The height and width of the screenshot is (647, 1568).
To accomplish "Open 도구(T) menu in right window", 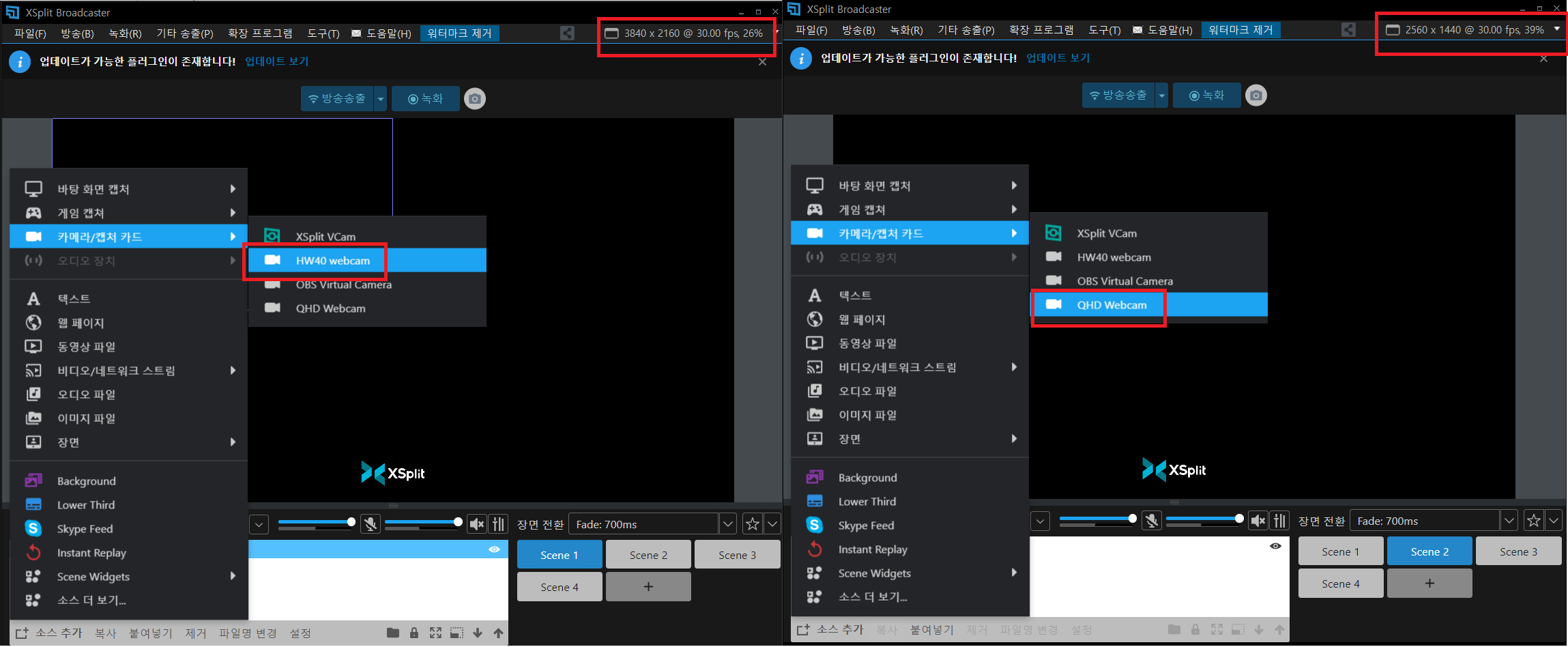I will 1104,30.
